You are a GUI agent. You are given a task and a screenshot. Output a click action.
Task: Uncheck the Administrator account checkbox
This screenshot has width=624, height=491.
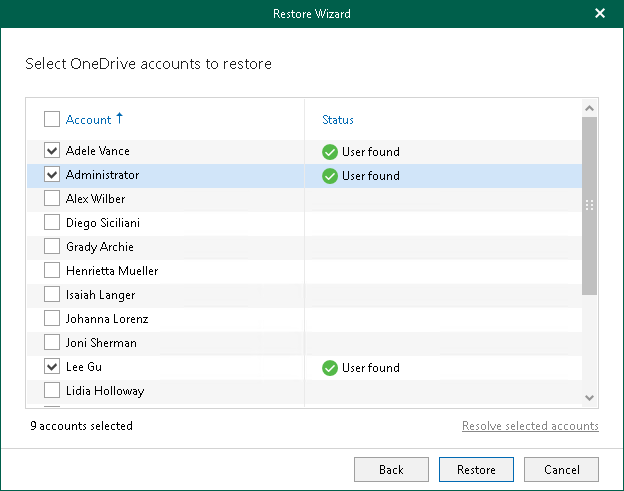tap(52, 175)
